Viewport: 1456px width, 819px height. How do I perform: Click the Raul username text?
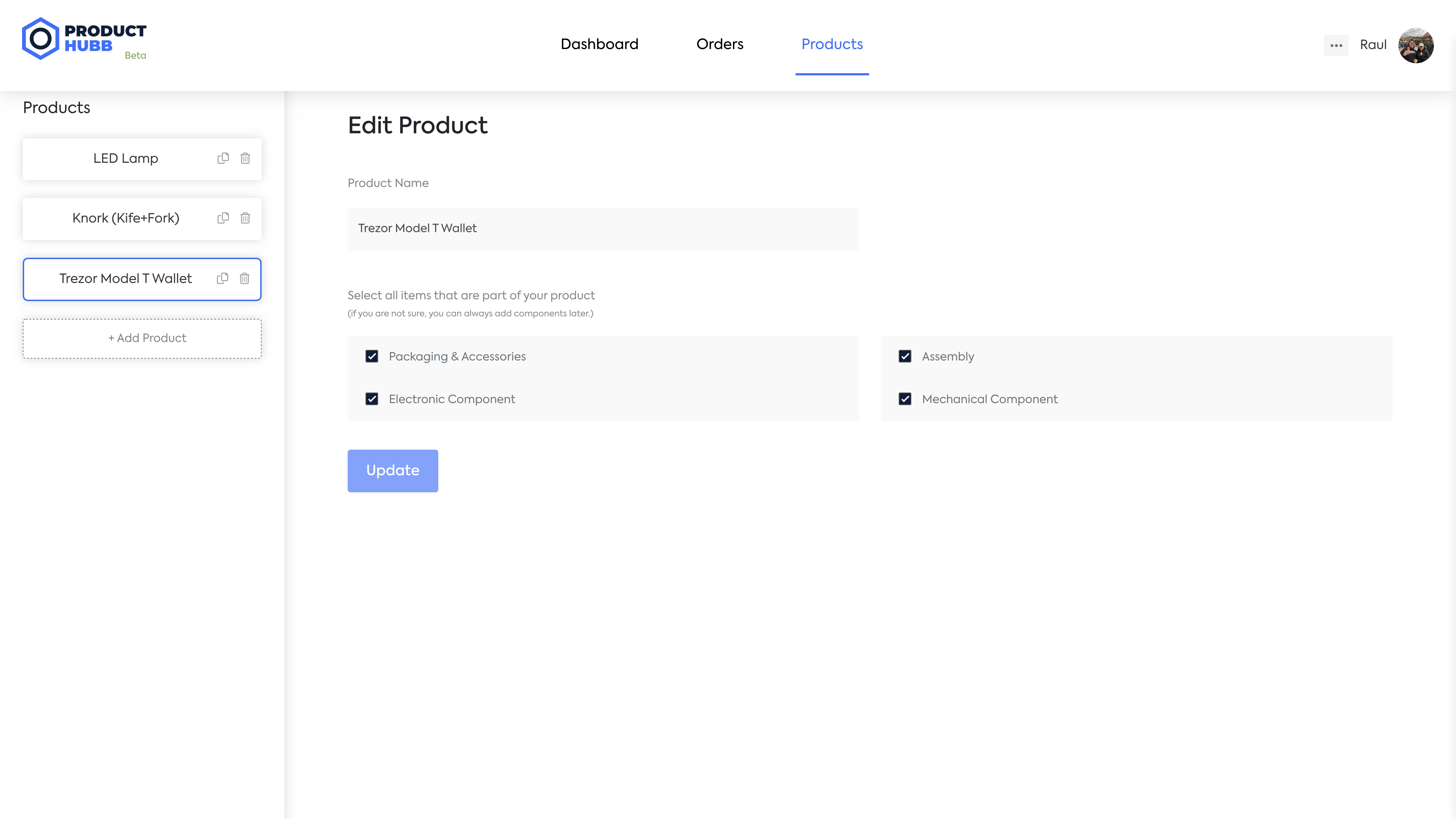pyautogui.click(x=1373, y=45)
